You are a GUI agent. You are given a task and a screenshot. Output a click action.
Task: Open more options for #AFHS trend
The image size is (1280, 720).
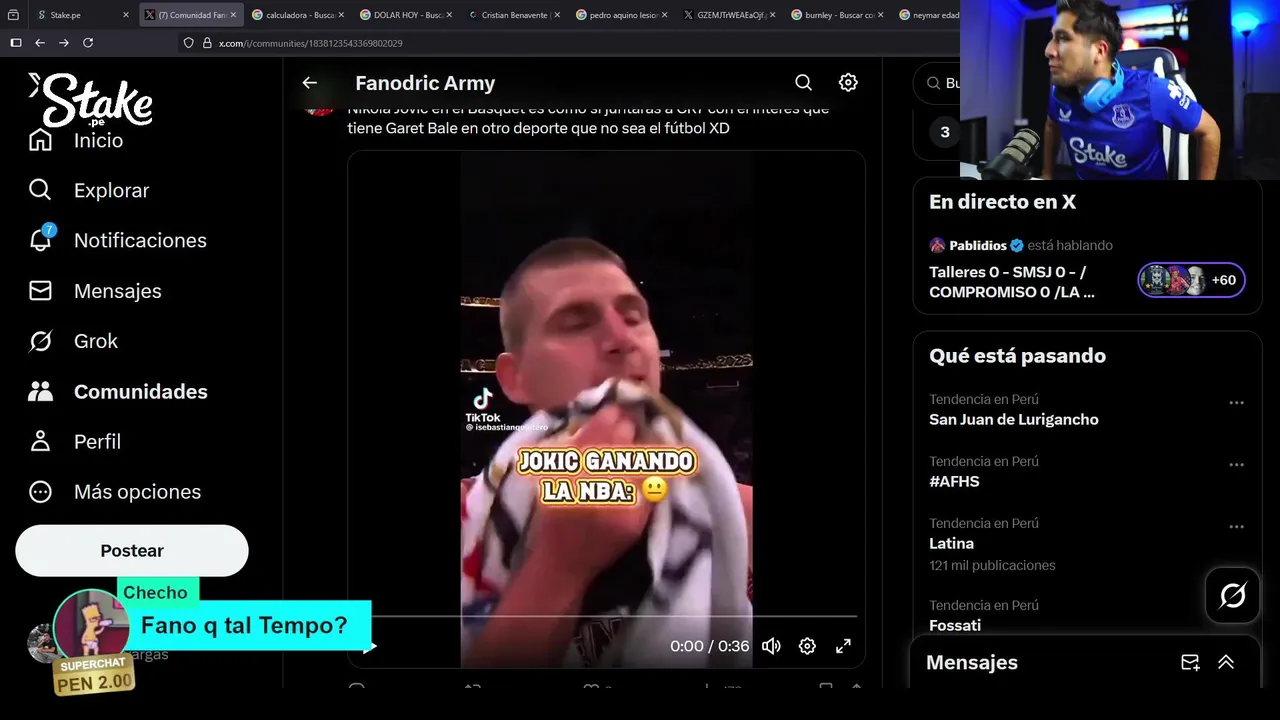(1236, 465)
